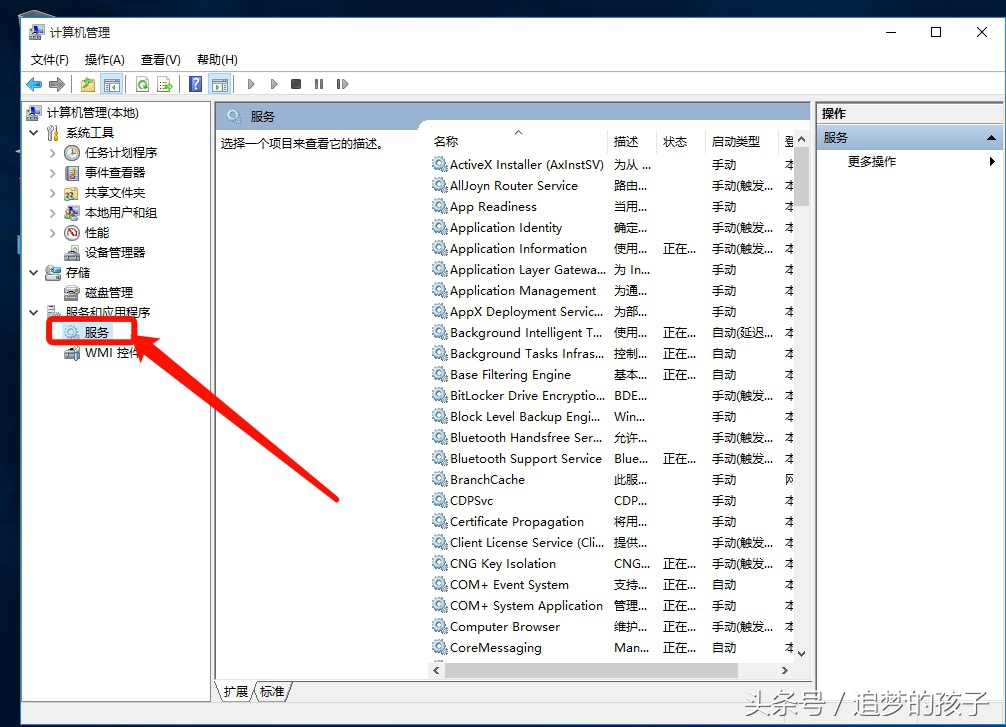Viewport: 1006px width, 727px height.
Task: Click the Refresh toolbar icon
Action: (x=142, y=84)
